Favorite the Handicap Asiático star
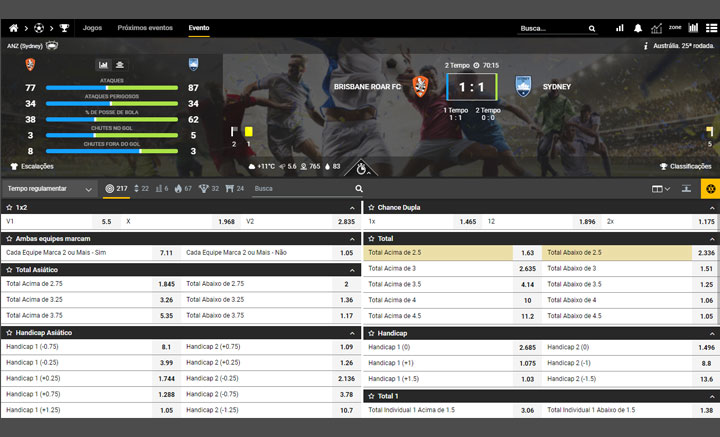Viewport: 720px width, 437px height. point(9,333)
